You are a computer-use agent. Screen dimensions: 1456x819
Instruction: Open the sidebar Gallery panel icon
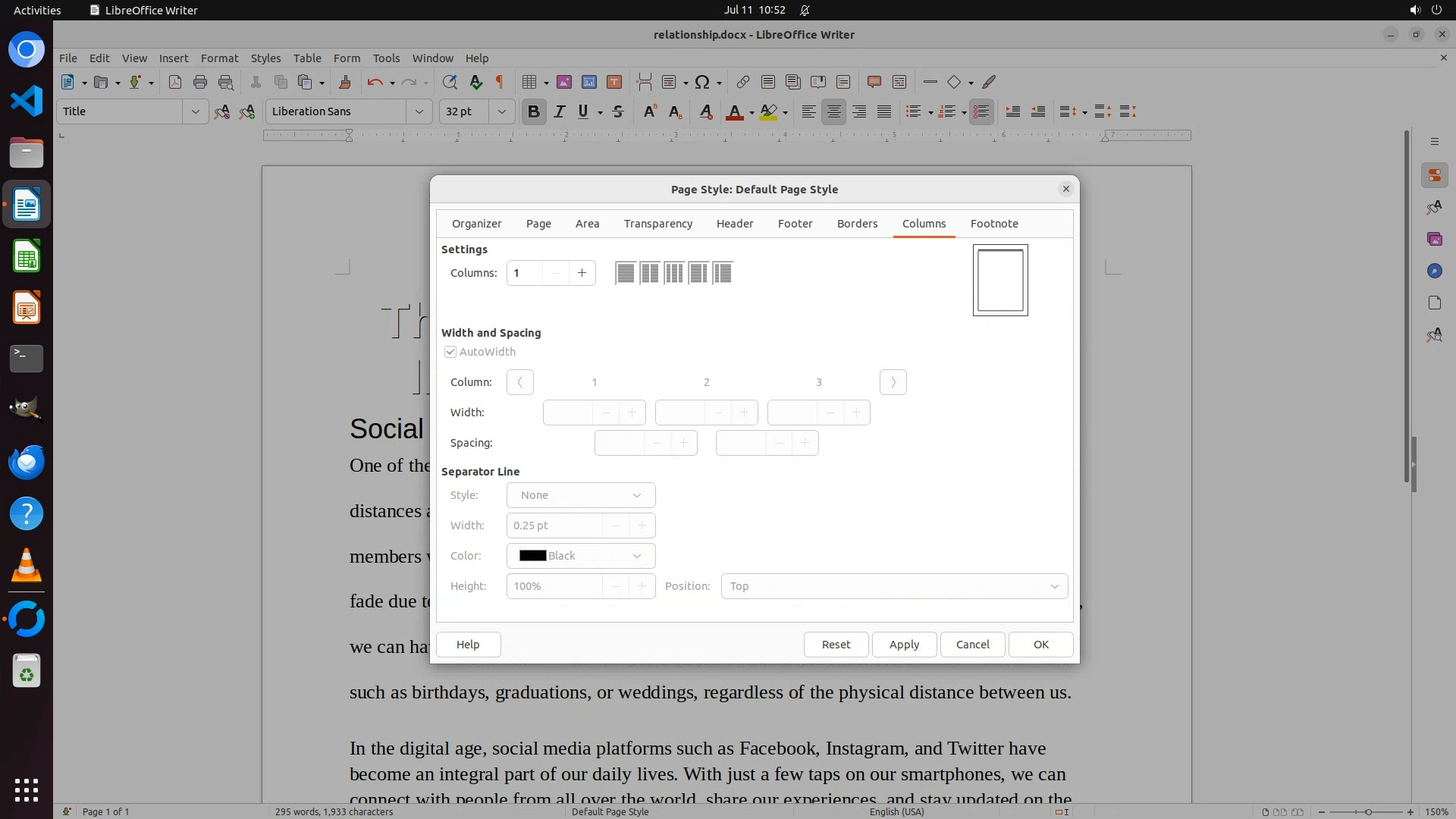(x=1434, y=240)
